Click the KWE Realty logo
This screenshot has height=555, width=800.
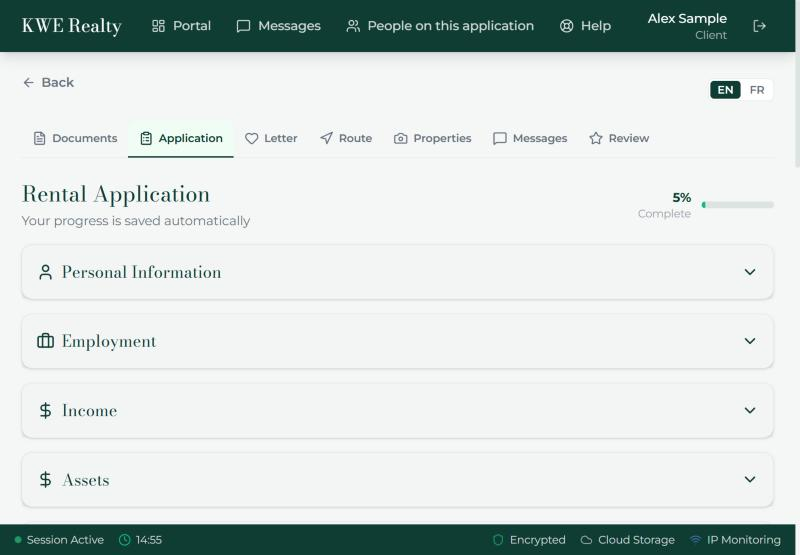pos(71,26)
